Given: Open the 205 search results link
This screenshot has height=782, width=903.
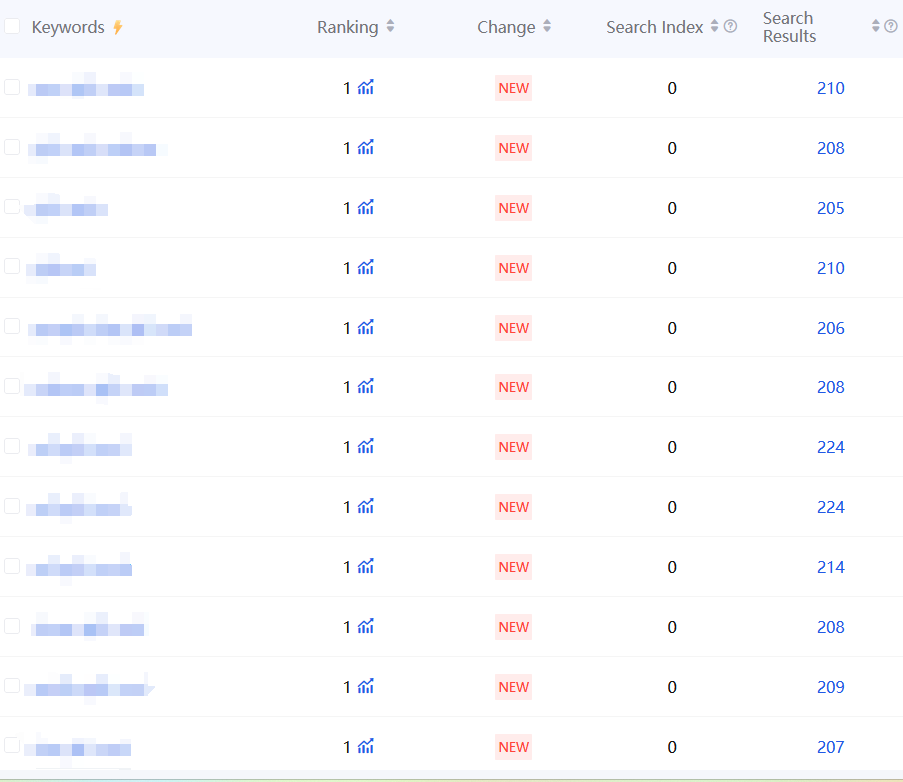Looking at the screenshot, I should click(830, 208).
